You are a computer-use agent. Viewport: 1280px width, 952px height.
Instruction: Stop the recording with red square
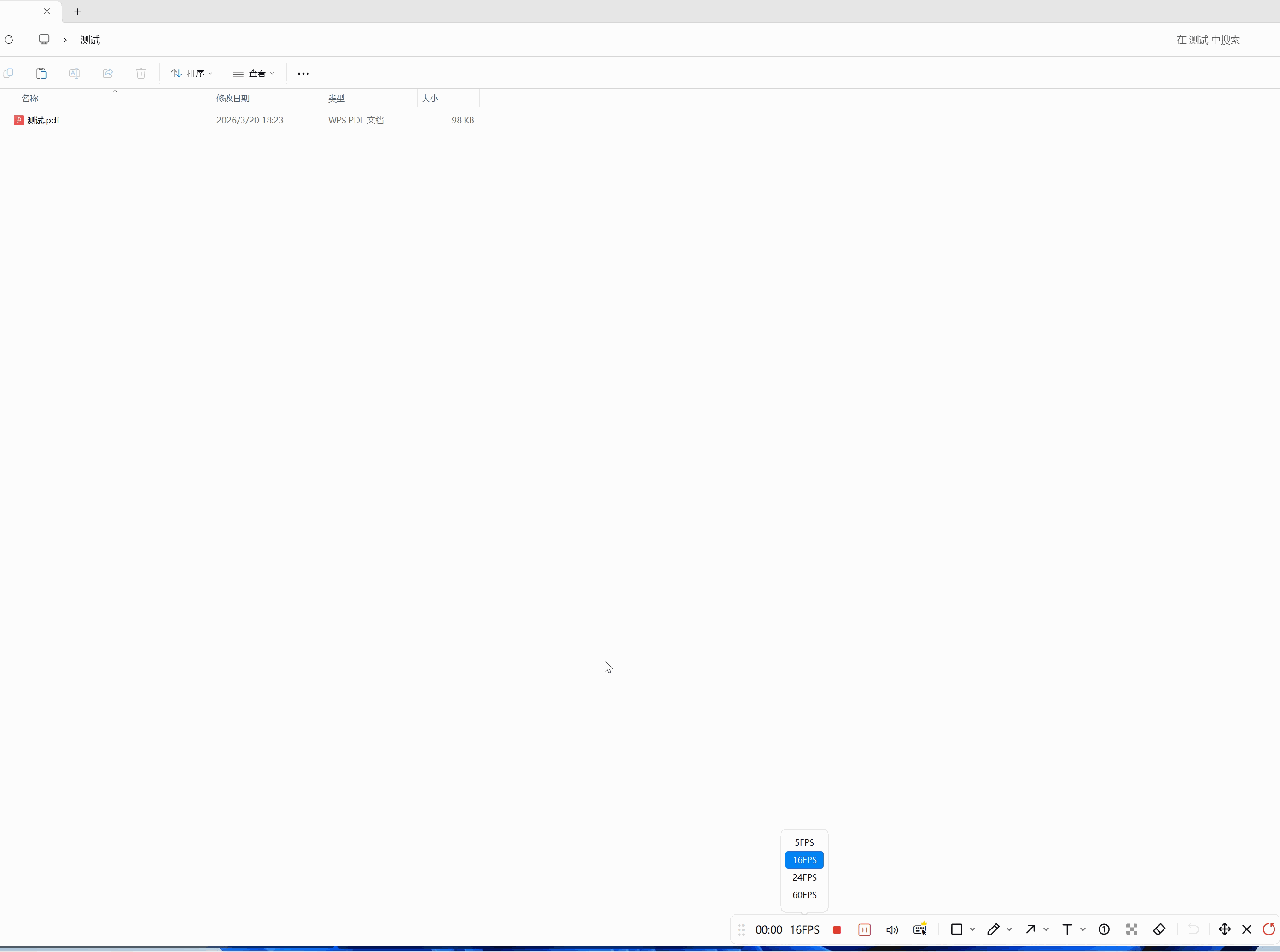coord(837,929)
